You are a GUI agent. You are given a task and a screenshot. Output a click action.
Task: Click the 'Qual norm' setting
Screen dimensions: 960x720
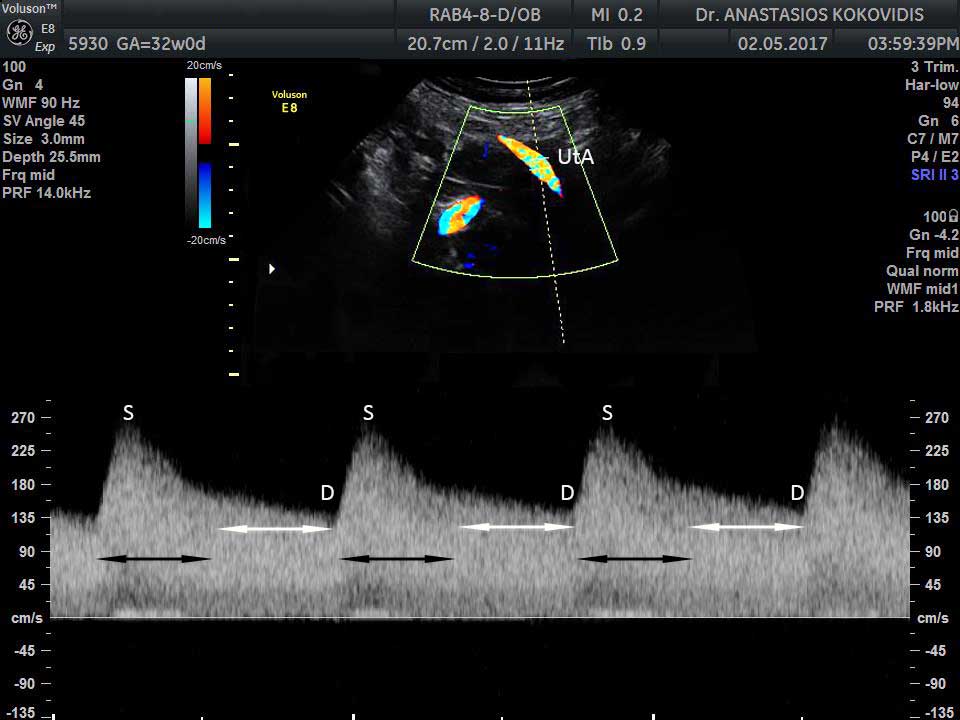click(x=922, y=271)
